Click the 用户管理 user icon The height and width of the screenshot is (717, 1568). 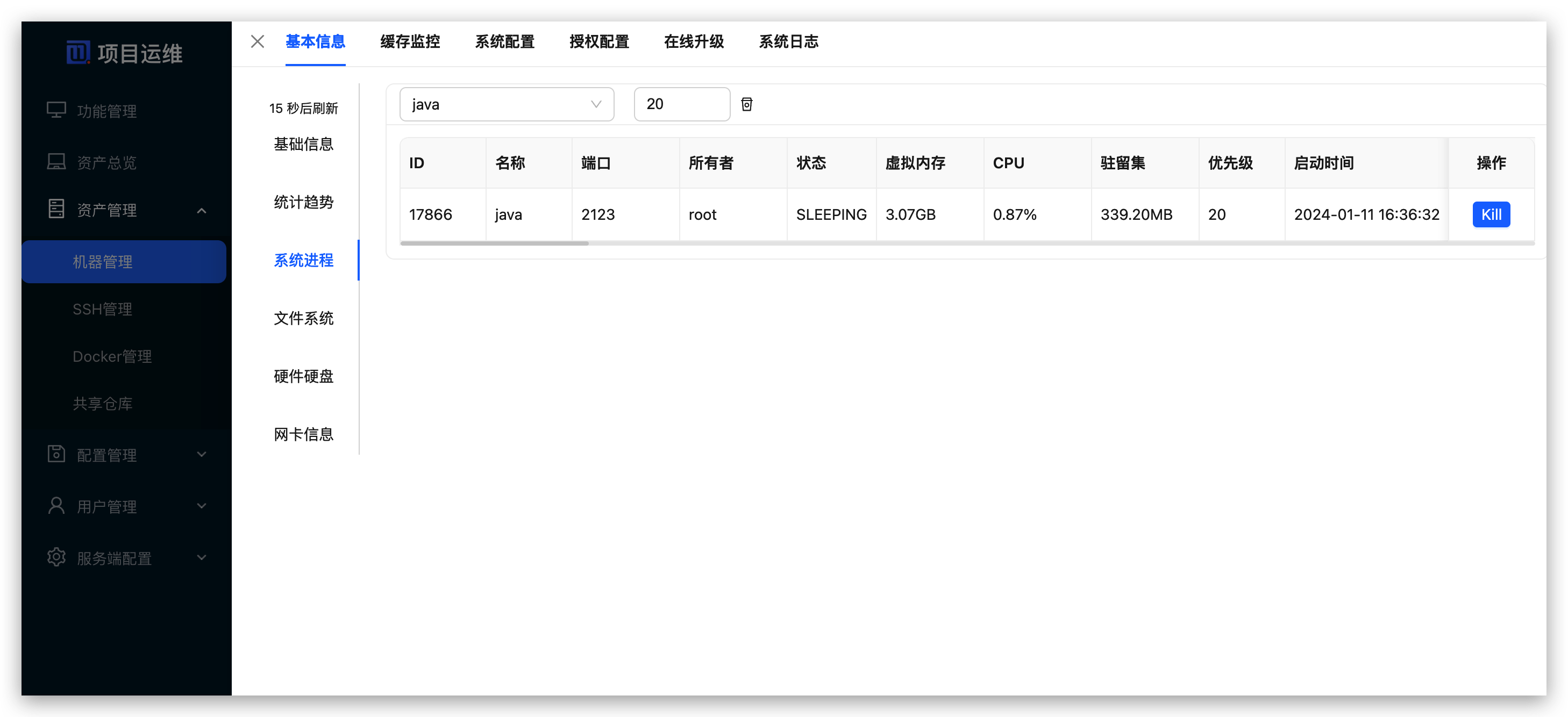pos(56,506)
